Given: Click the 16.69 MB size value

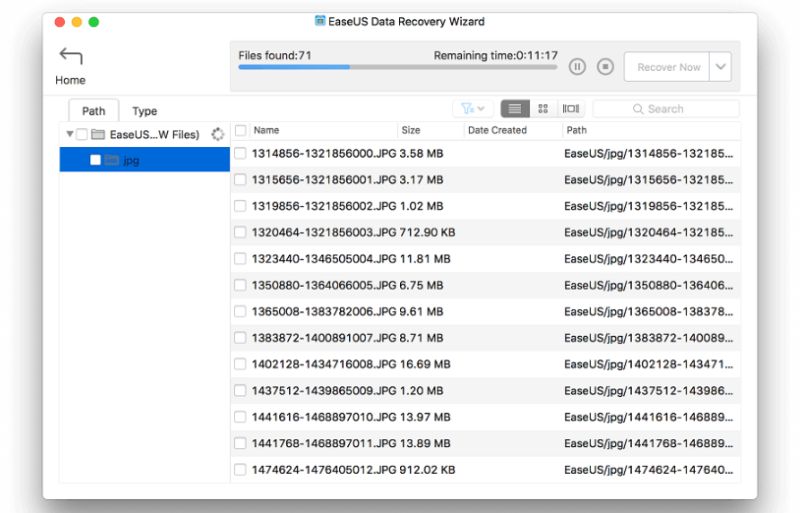Looking at the screenshot, I should 424,364.
